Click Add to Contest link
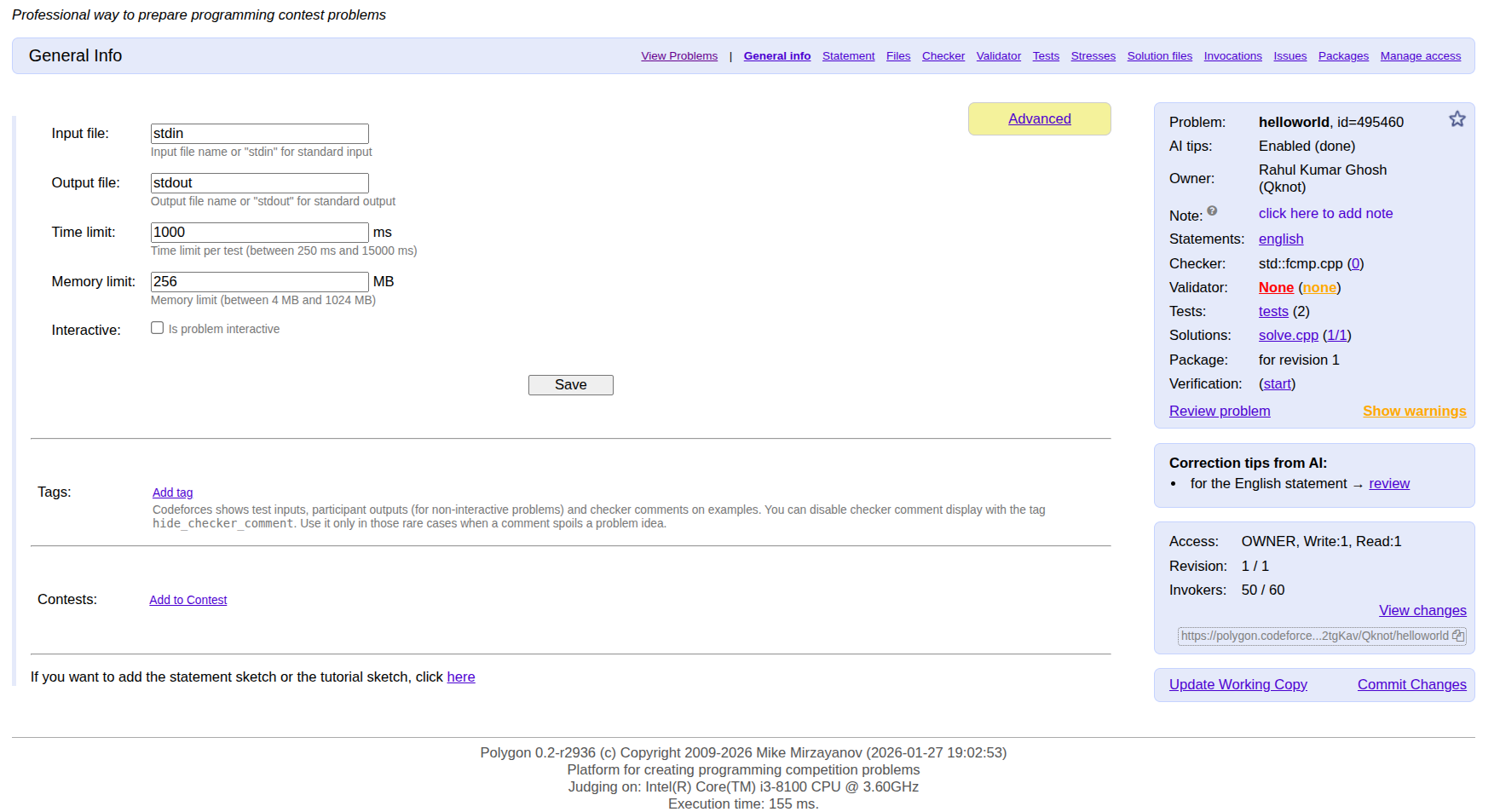Screen dimensions: 1500x812 click(x=188, y=600)
